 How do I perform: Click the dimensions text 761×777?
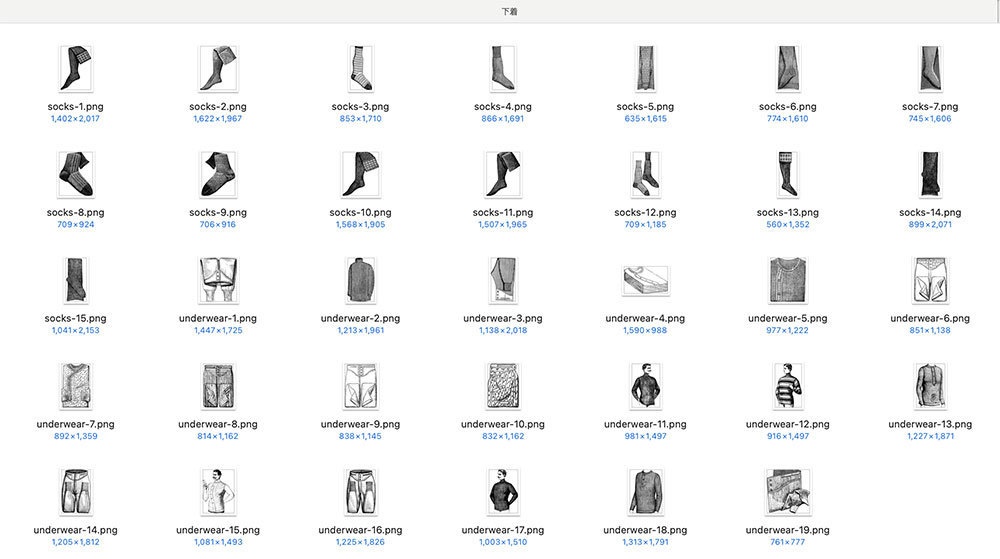coord(788,542)
